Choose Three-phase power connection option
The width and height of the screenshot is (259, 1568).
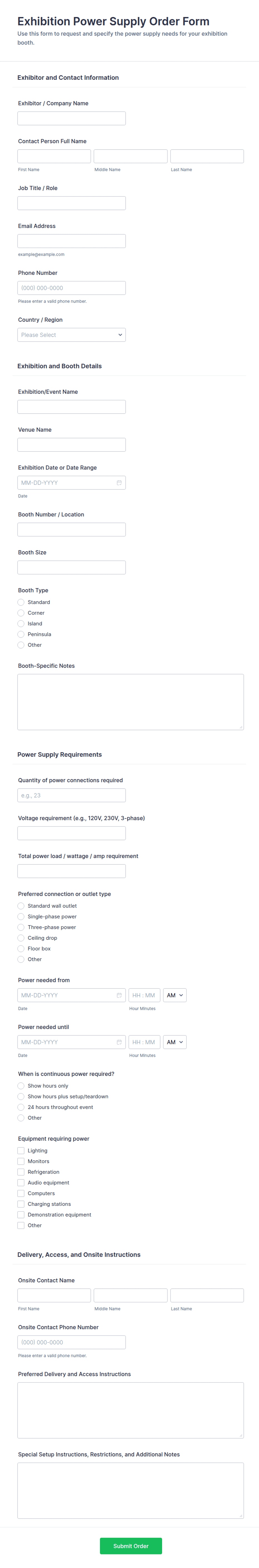[21, 927]
